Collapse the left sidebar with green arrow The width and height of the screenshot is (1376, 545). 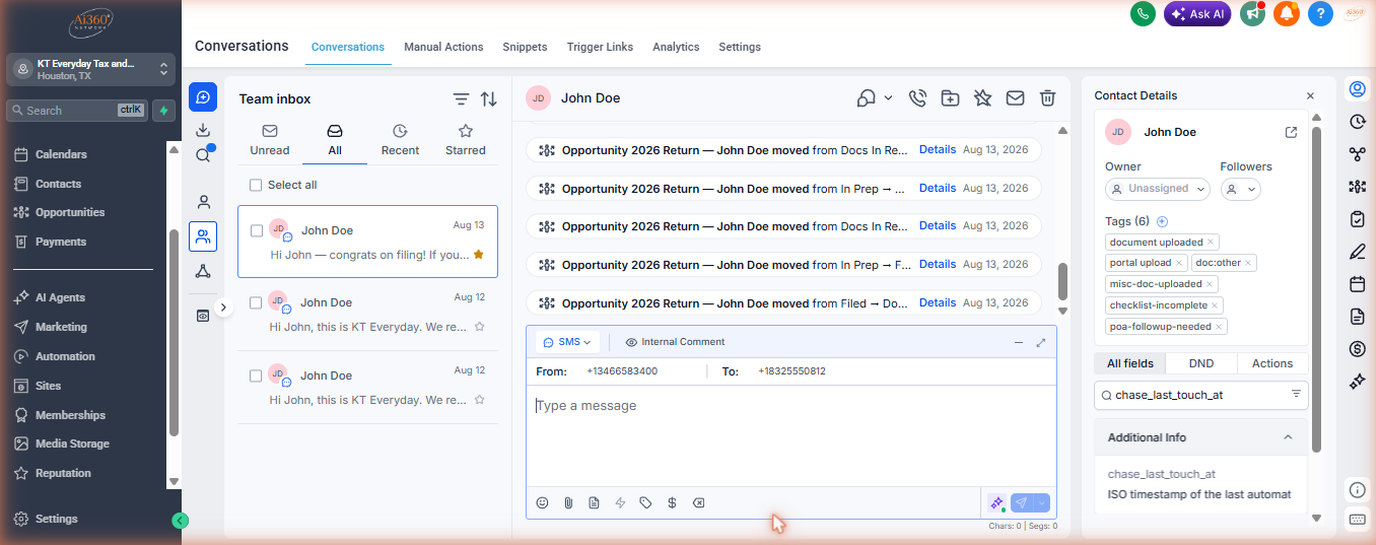[180, 520]
